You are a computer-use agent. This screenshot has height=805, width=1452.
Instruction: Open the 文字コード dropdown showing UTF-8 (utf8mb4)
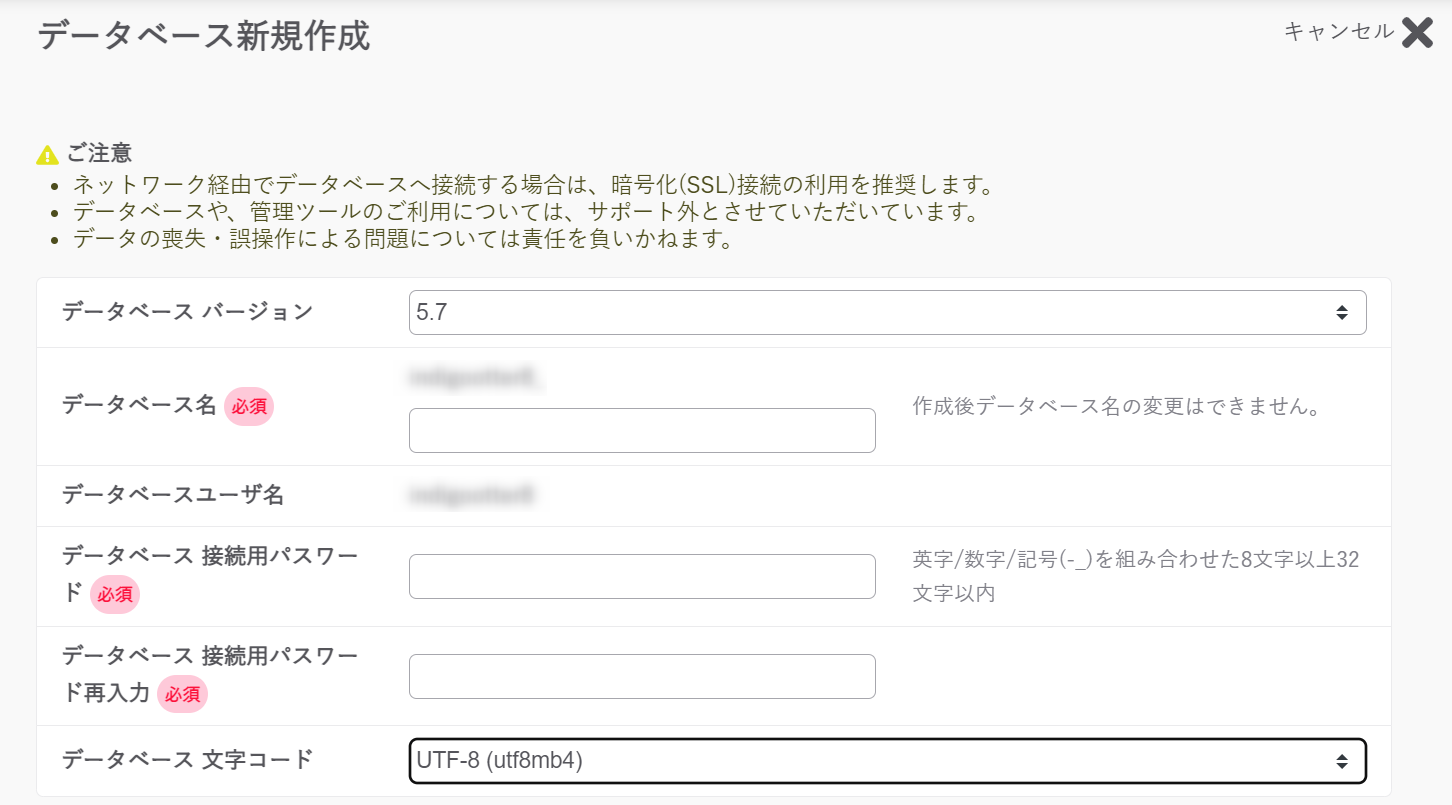tap(887, 761)
